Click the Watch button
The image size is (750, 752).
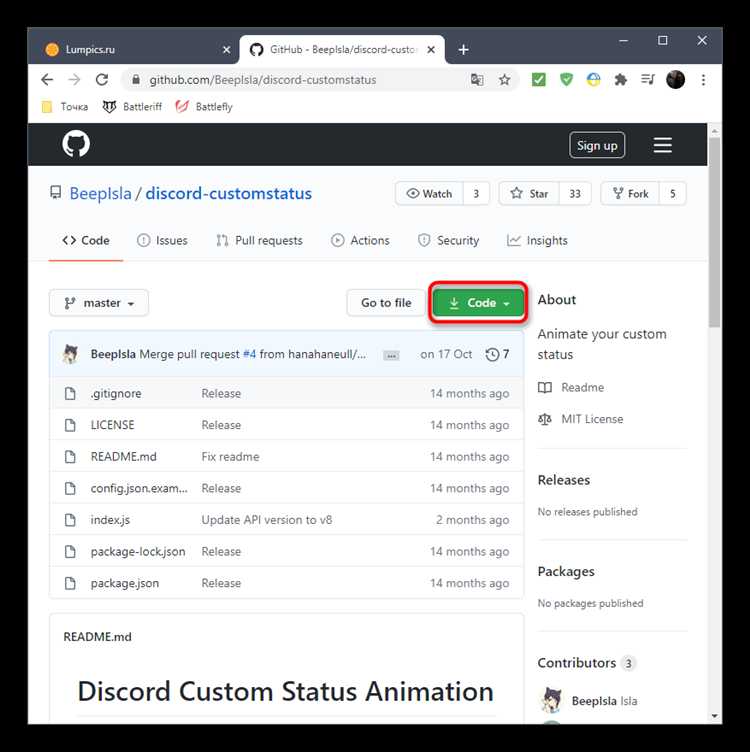429,193
